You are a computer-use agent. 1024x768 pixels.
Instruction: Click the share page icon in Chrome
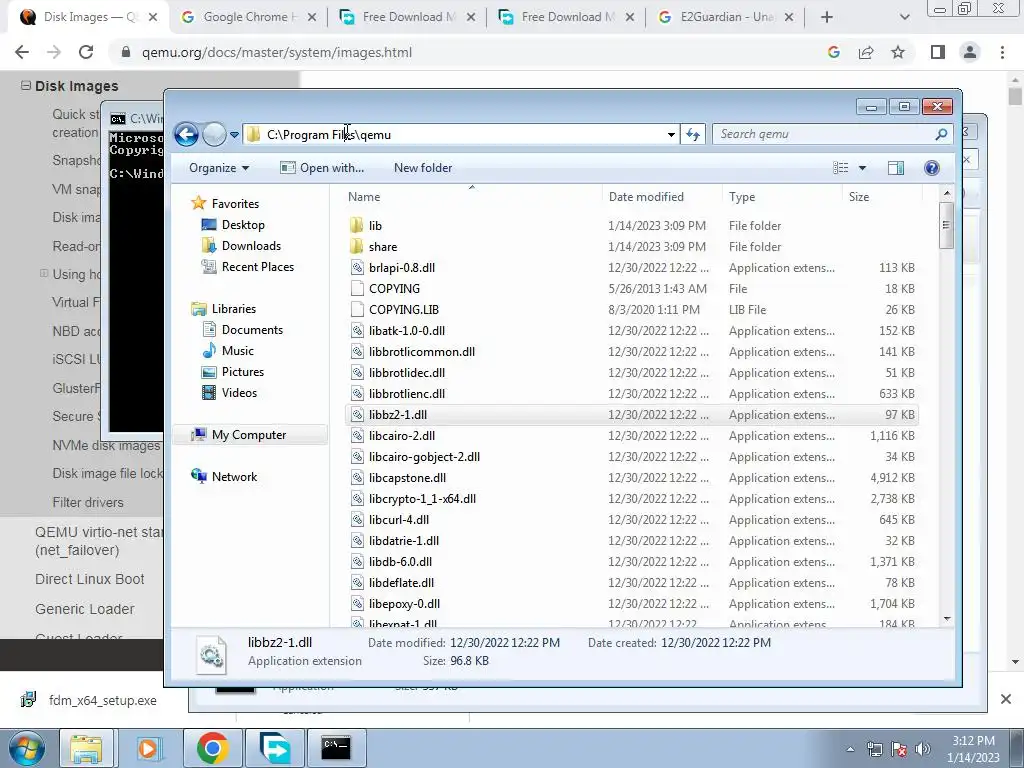tap(866, 52)
